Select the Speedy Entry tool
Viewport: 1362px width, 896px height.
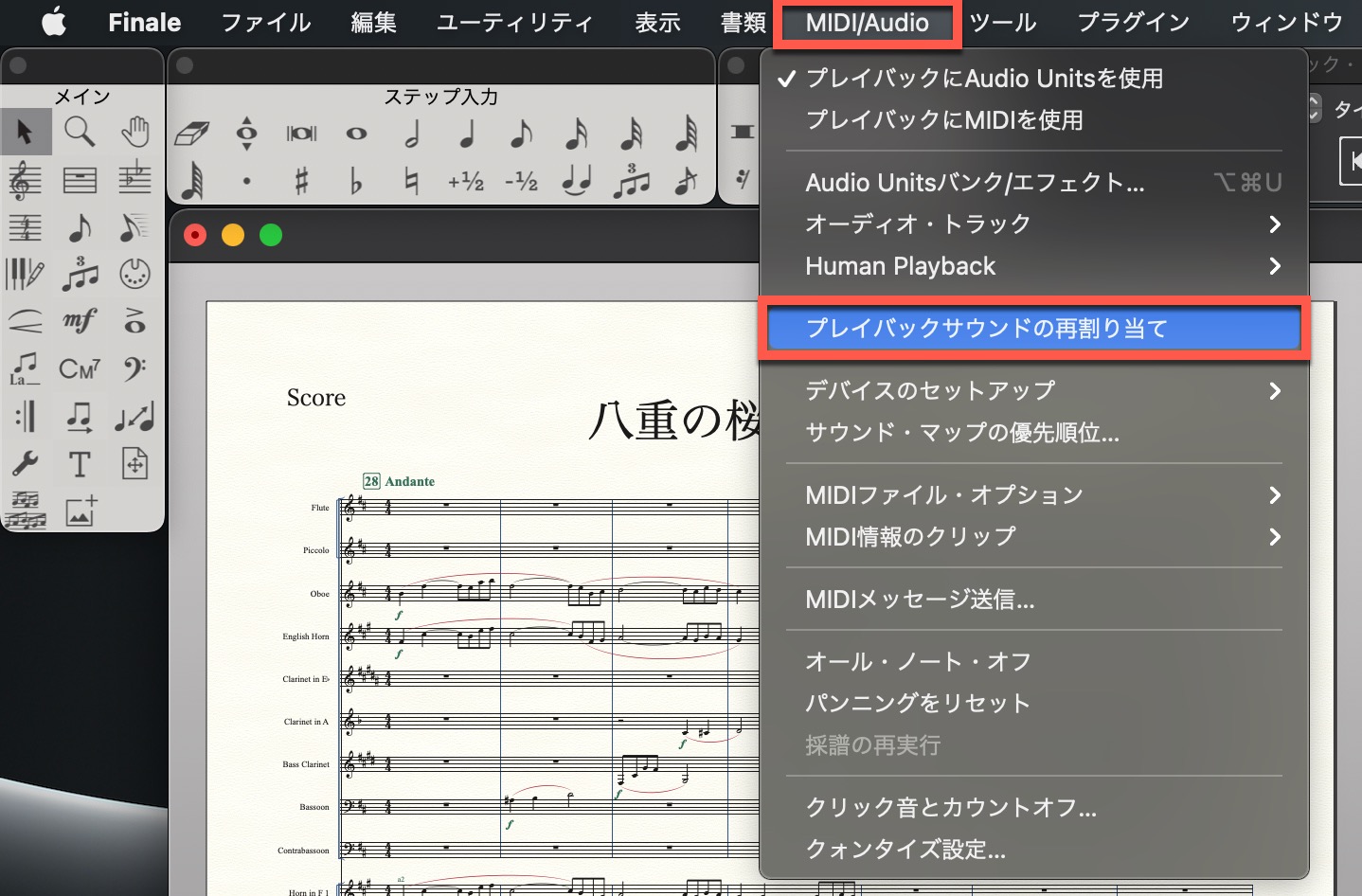click(134, 227)
